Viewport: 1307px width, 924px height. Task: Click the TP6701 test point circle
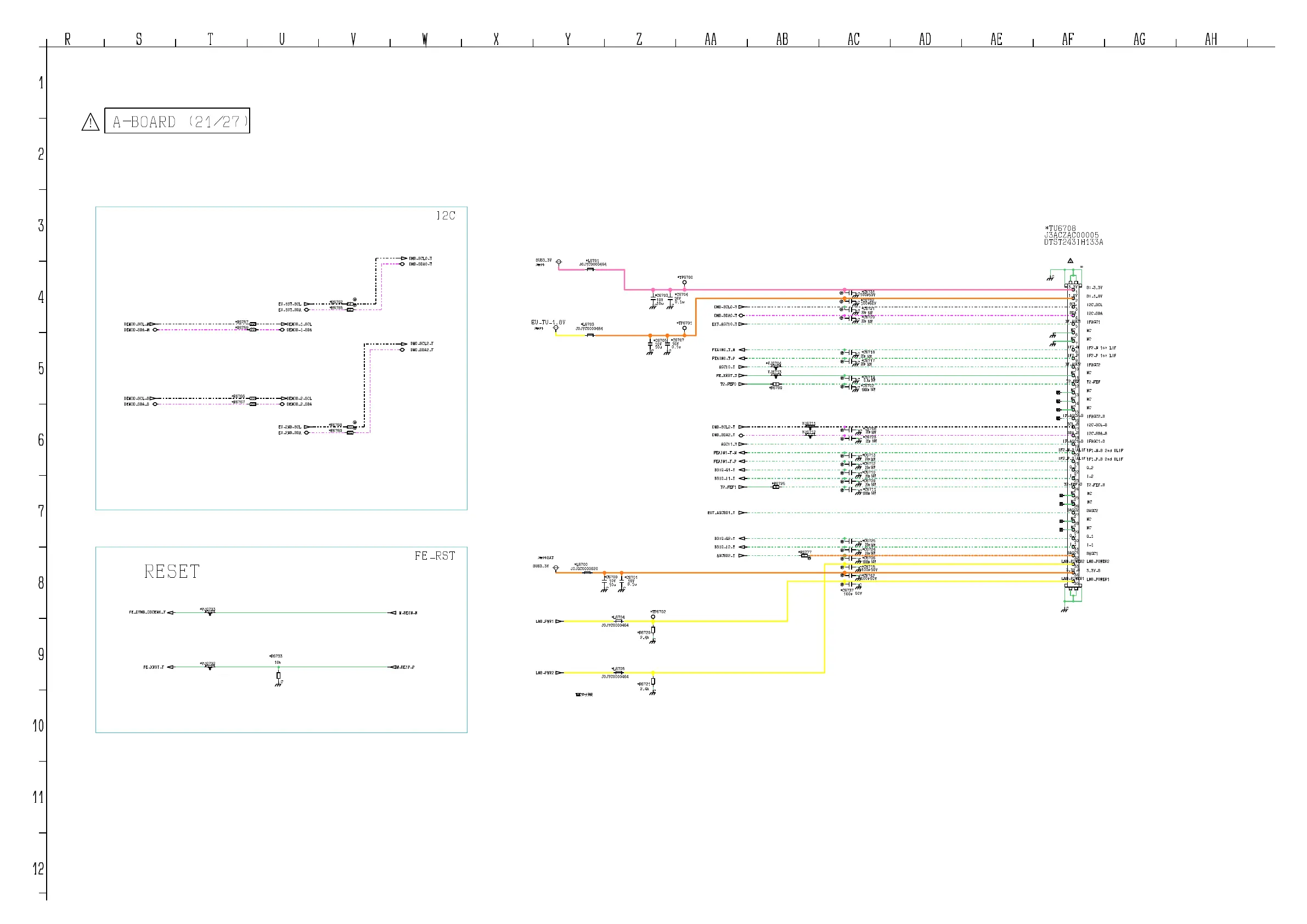pos(684,328)
